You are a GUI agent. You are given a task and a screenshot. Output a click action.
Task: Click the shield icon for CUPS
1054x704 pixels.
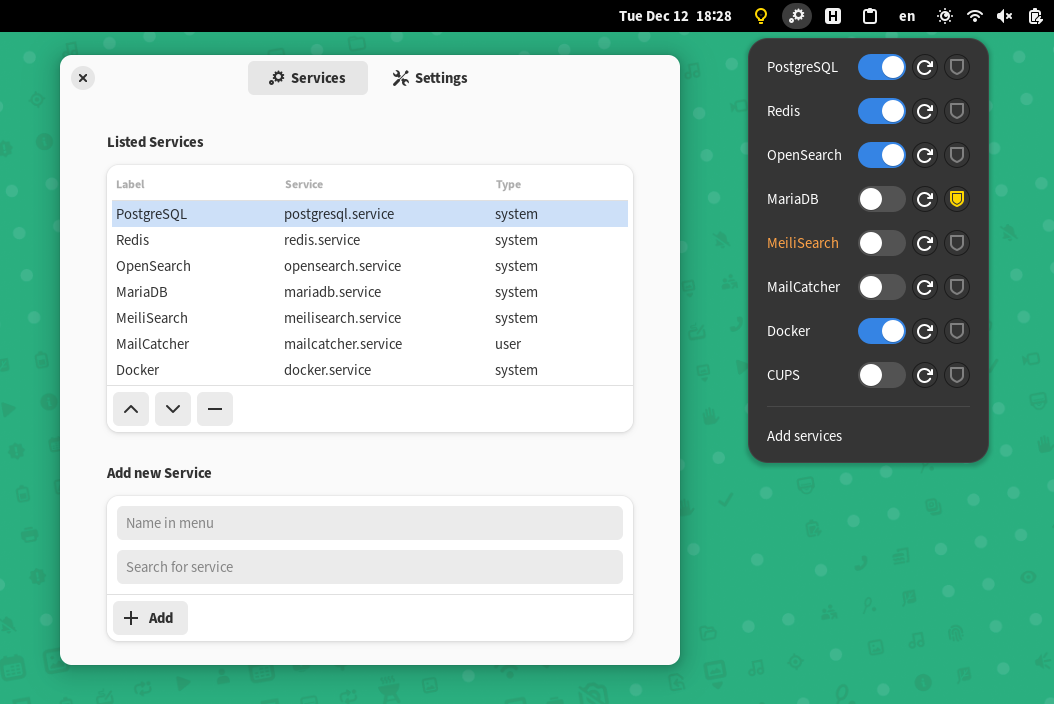pyautogui.click(x=957, y=375)
